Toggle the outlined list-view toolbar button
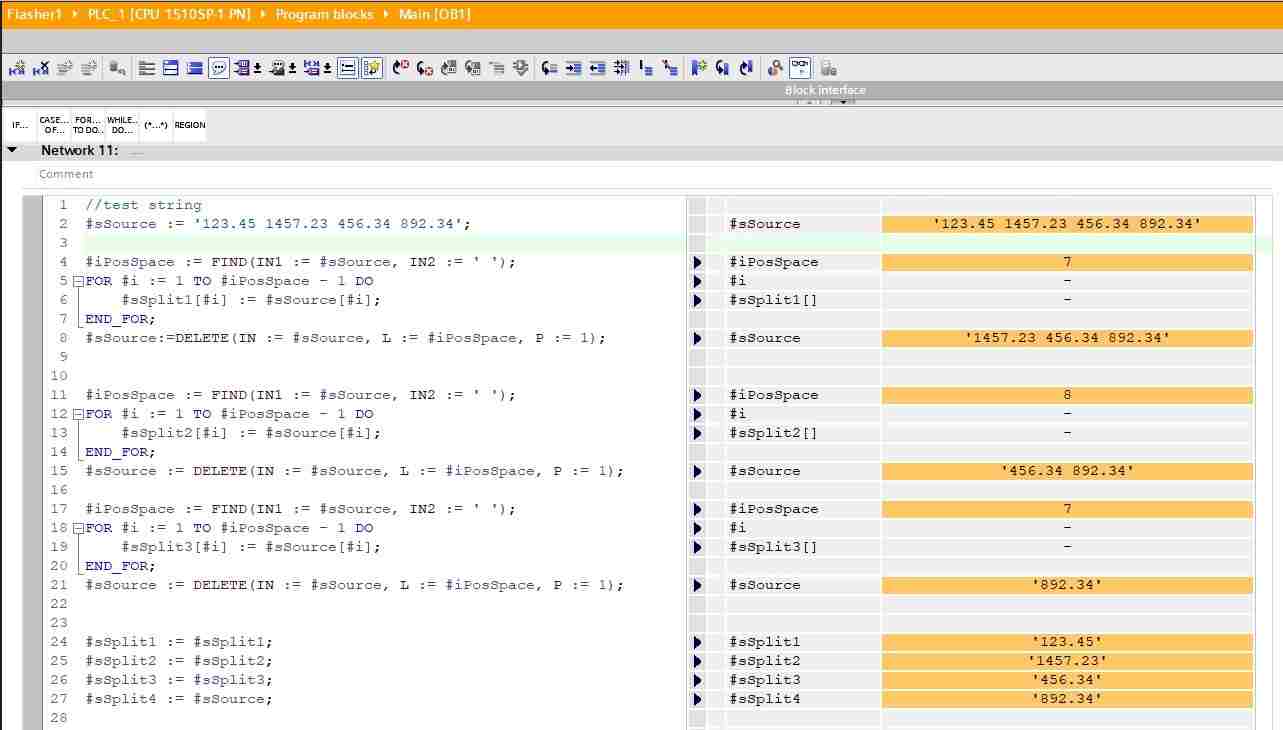Image resolution: width=1283 pixels, height=730 pixels. [x=348, y=68]
